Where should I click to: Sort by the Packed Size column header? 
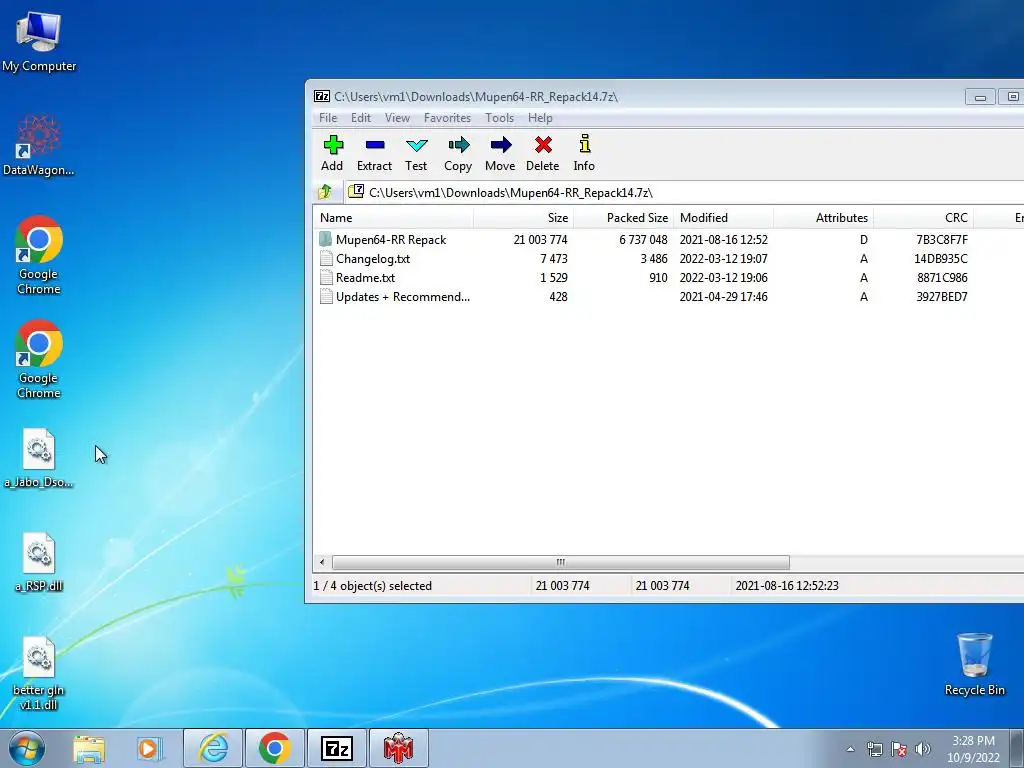click(x=623, y=217)
